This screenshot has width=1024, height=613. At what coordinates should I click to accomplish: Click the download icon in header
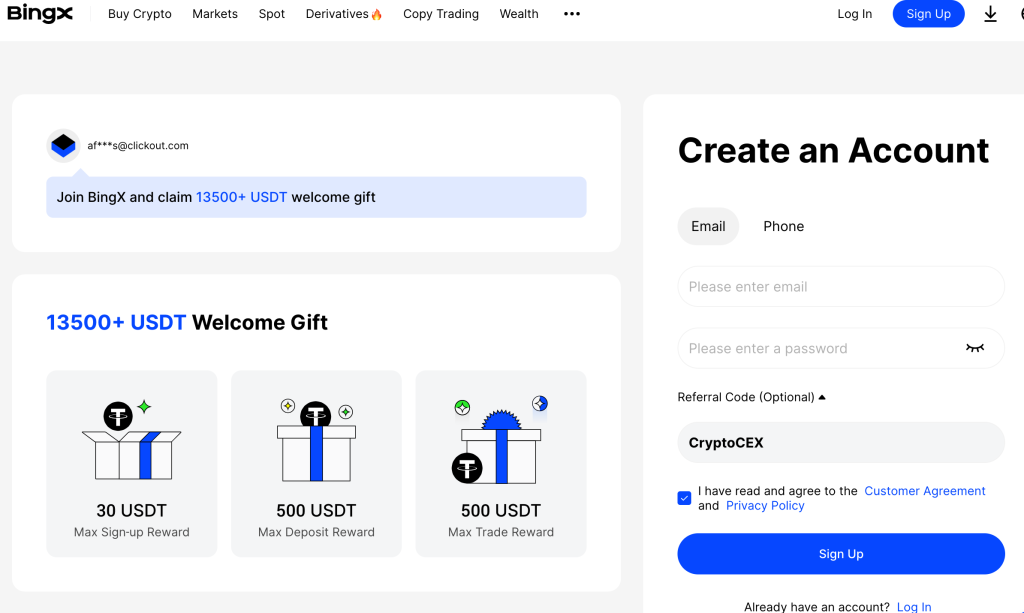tap(990, 14)
